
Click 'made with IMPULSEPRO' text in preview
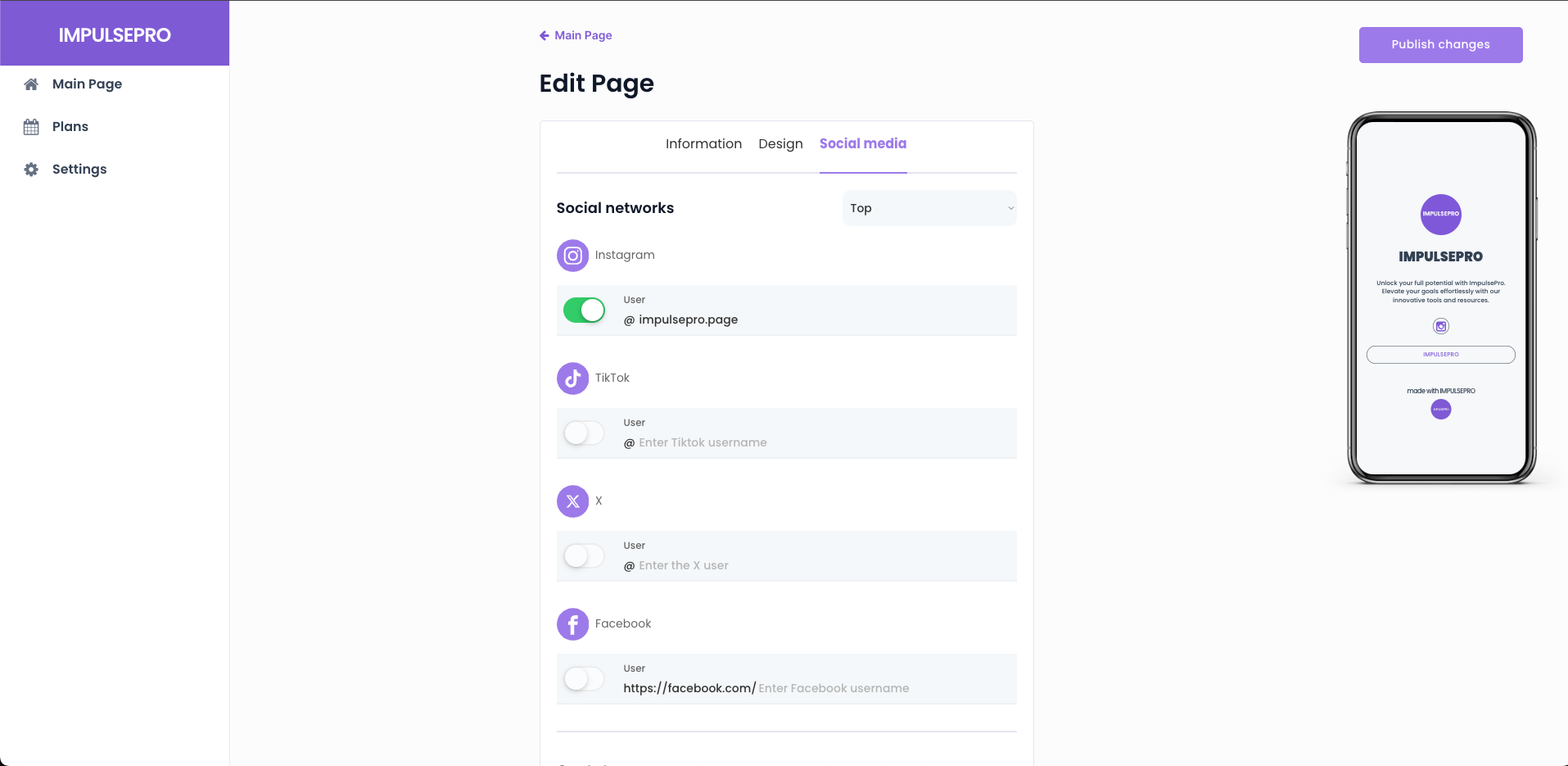(x=1441, y=391)
